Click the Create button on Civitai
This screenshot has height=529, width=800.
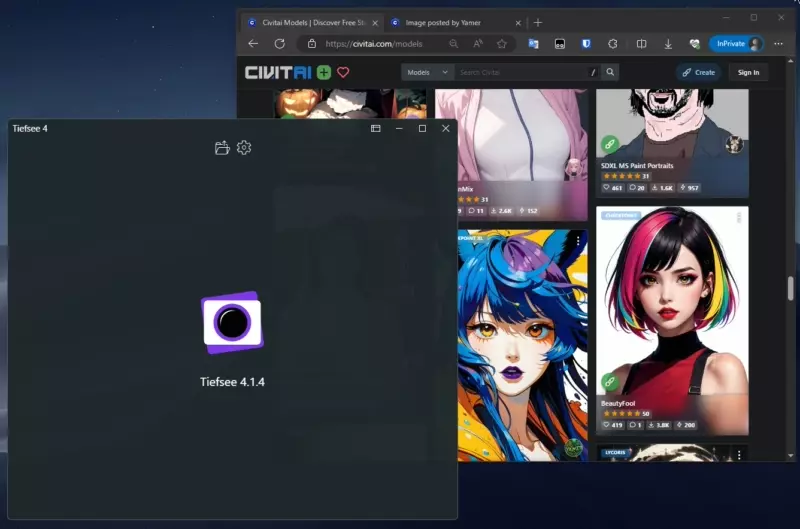(x=698, y=72)
